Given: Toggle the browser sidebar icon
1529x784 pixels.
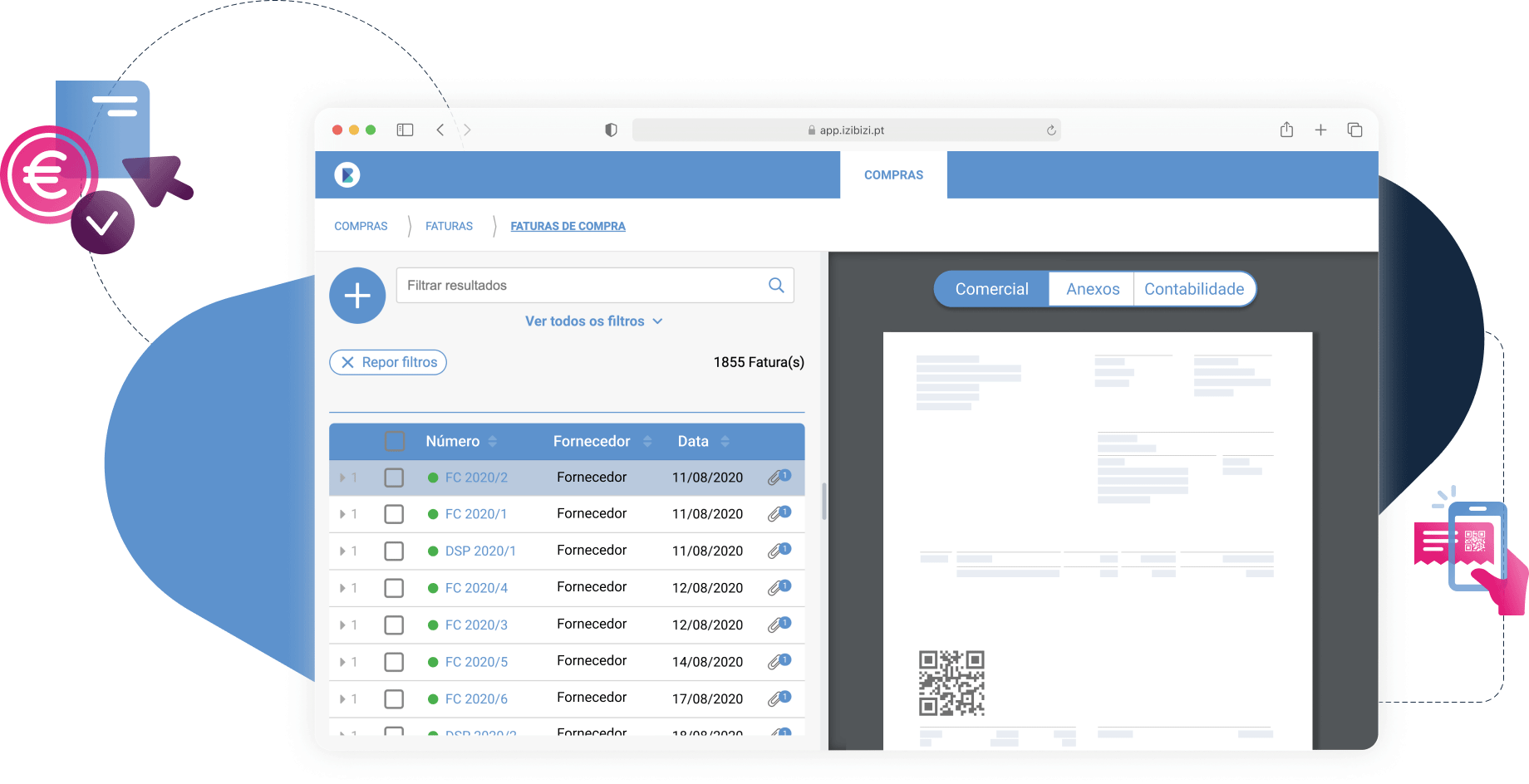Looking at the screenshot, I should pyautogui.click(x=405, y=130).
